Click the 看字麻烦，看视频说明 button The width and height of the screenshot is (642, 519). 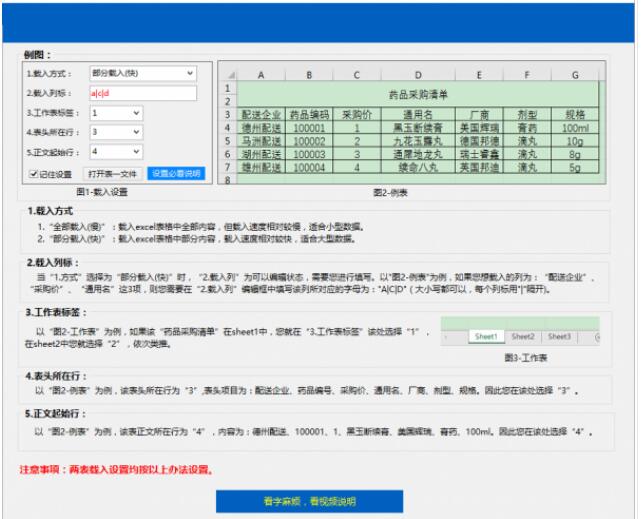tap(310, 501)
